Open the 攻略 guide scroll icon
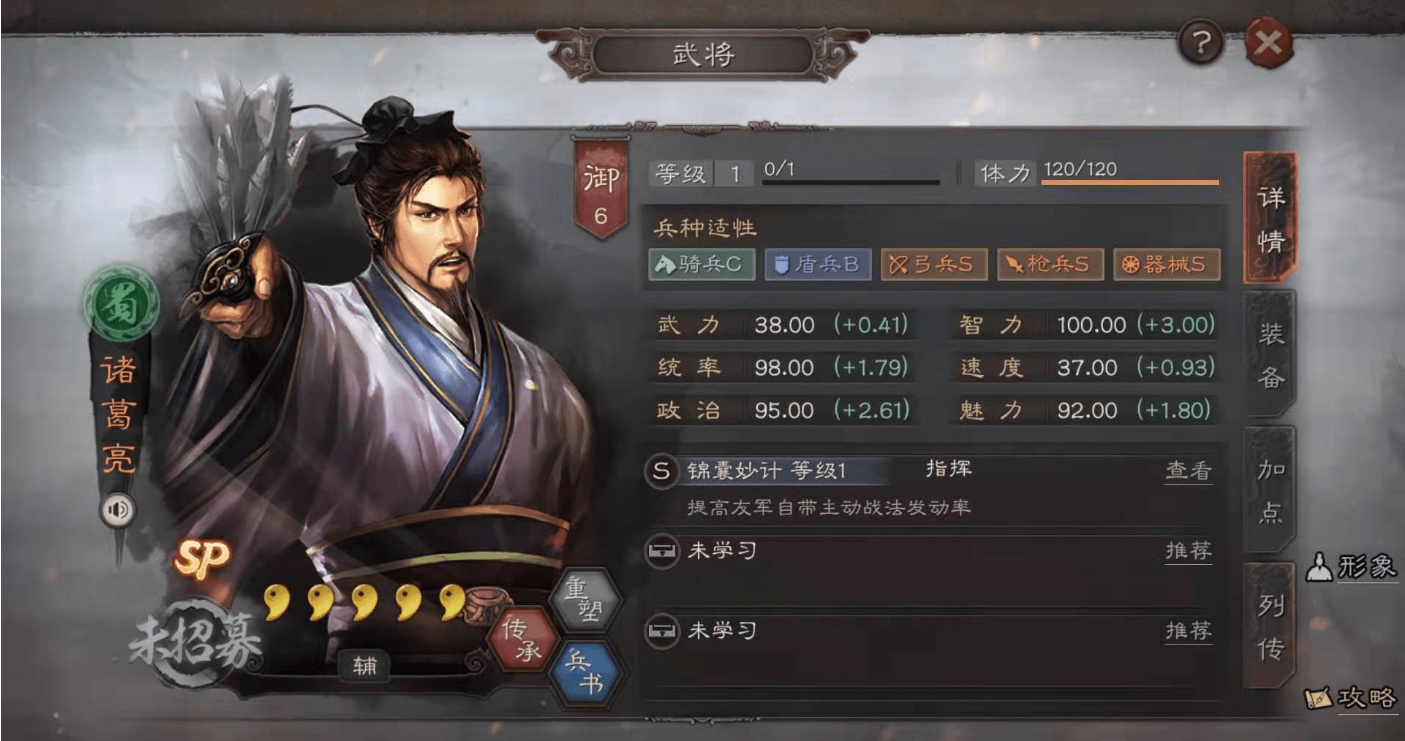The image size is (1405, 741). tap(1319, 699)
